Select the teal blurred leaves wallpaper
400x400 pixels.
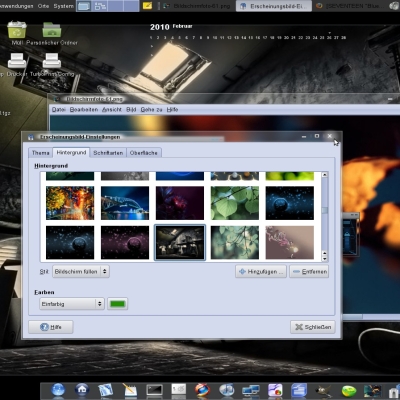pyautogui.click(x=235, y=243)
